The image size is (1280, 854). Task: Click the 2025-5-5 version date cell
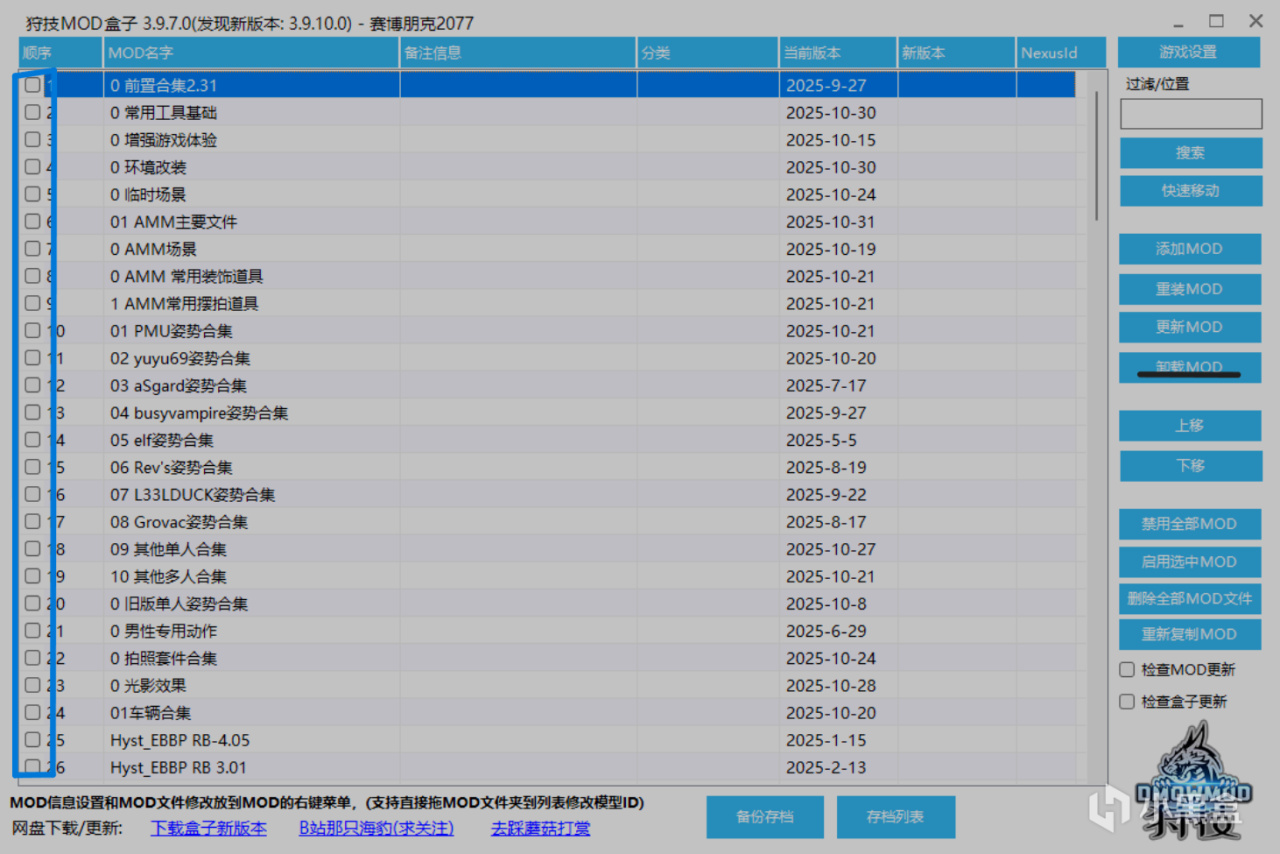click(821, 440)
